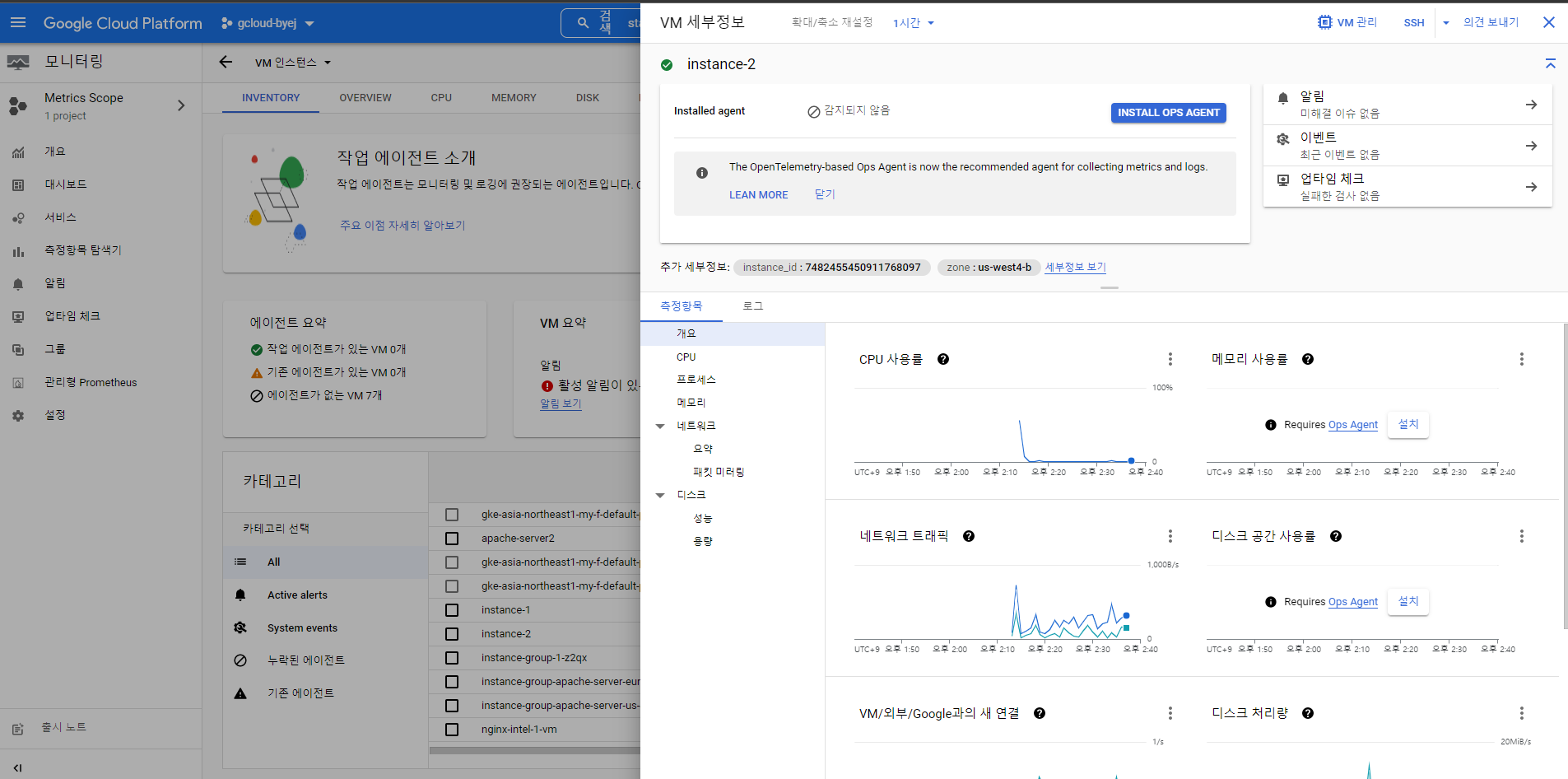Collapse the instance-2 header section
The image size is (1568, 779).
[1550, 63]
